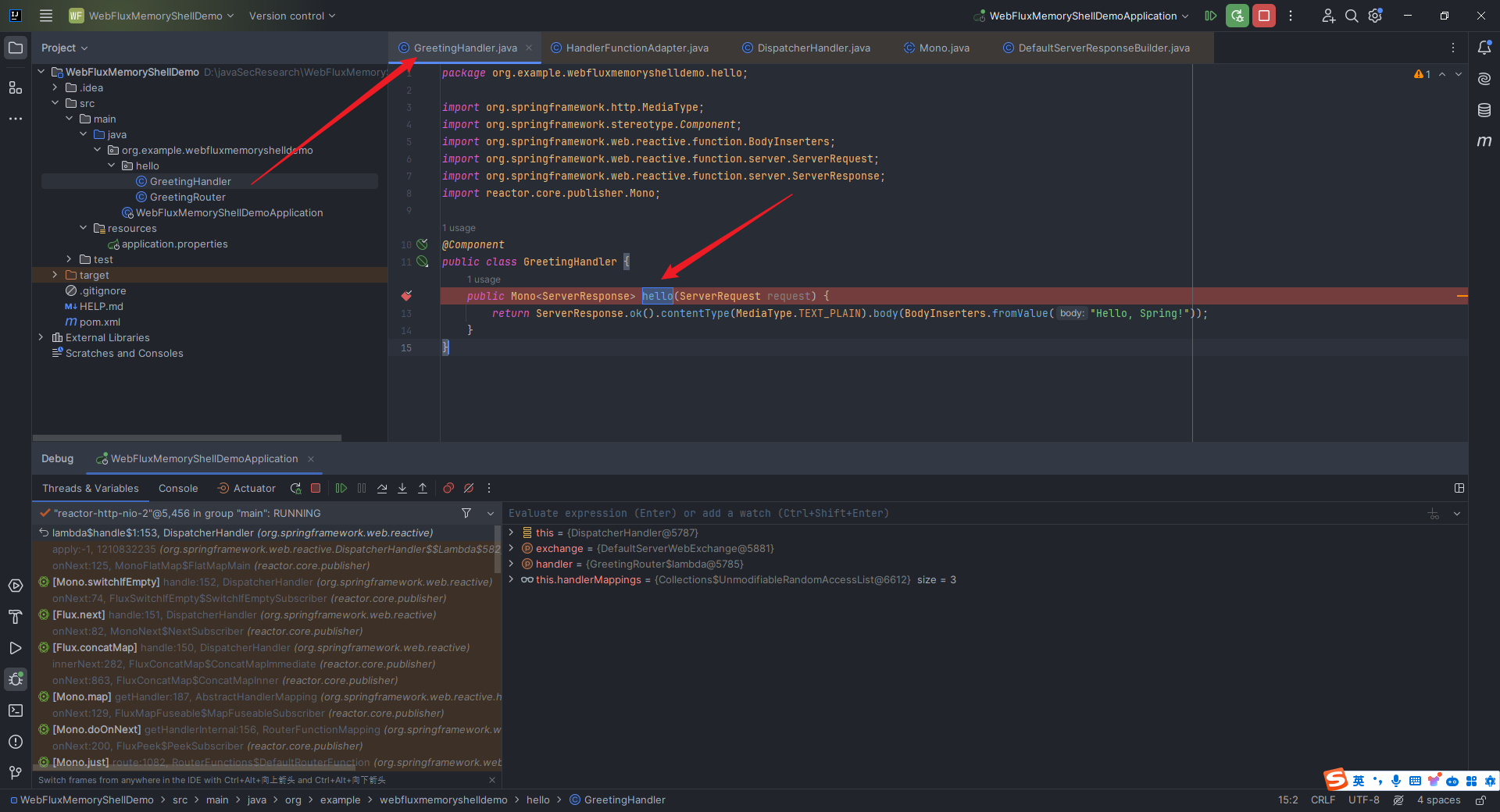Click Step Over in debug toolbar

pos(382,488)
